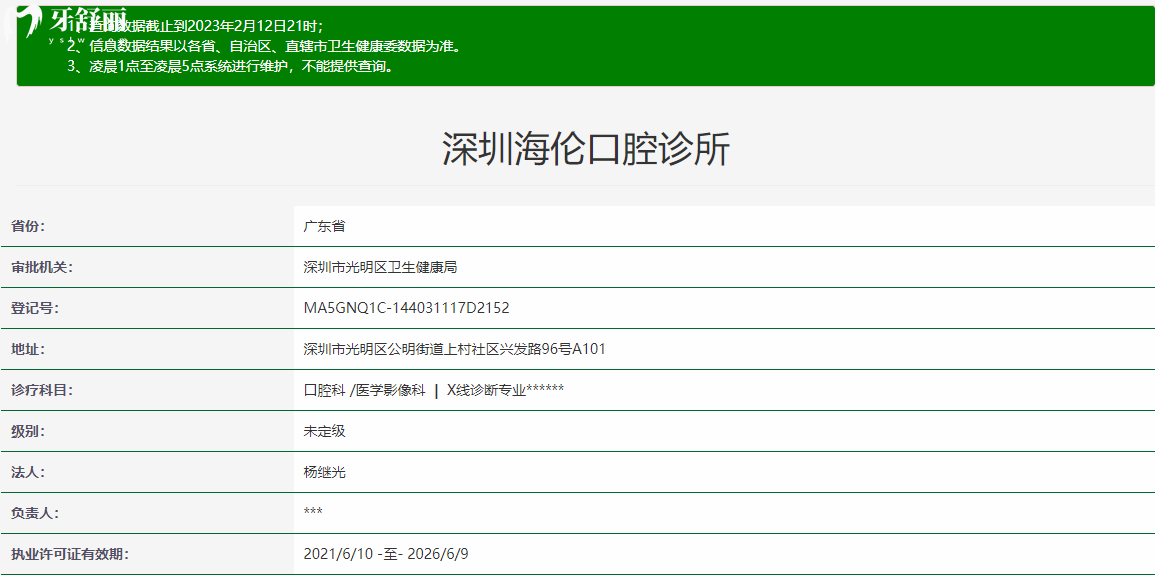Viewport: 1155px width, 575px height.
Task: Select address text 兴发路96号A101
Action: (x=552, y=349)
